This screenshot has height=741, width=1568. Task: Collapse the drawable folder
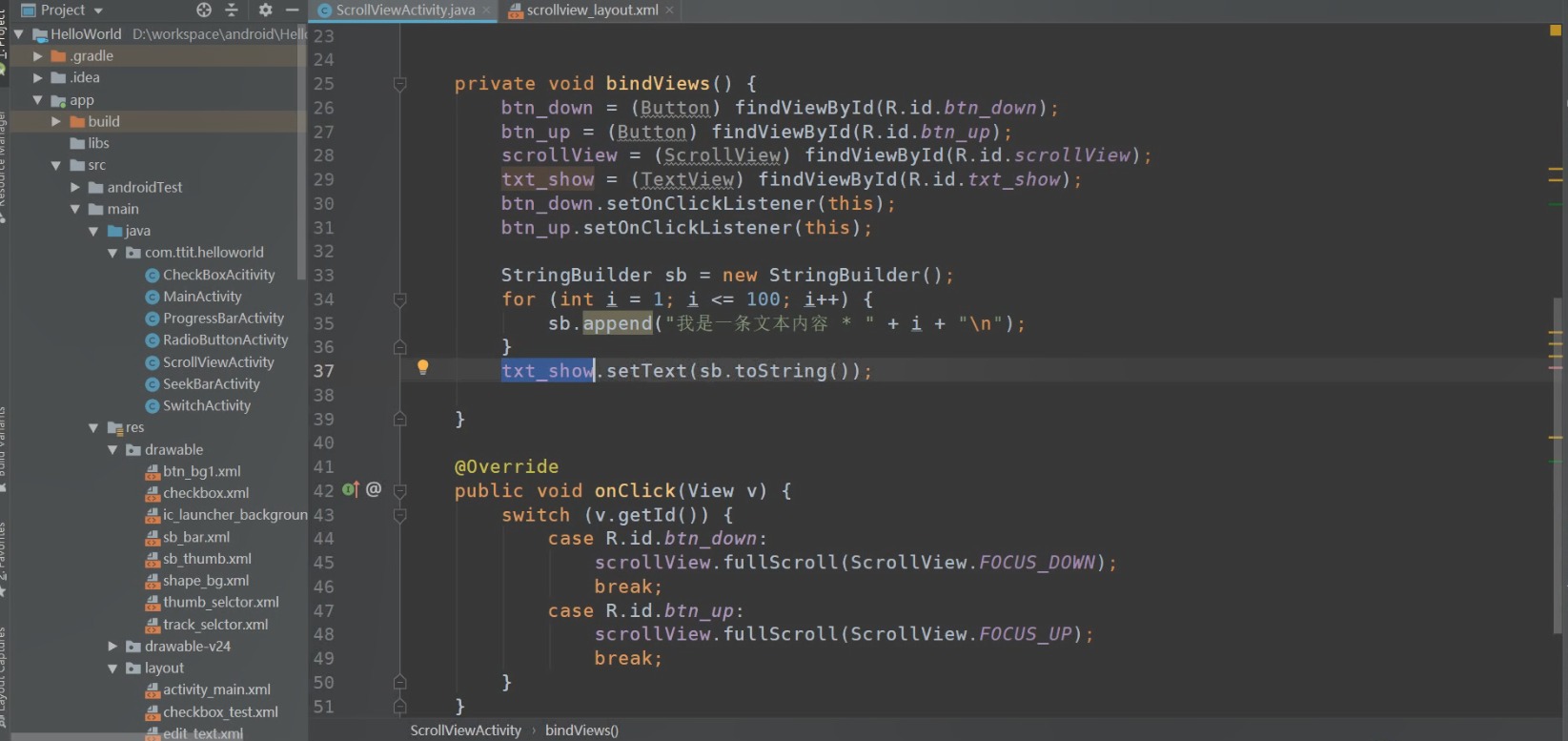(112, 450)
